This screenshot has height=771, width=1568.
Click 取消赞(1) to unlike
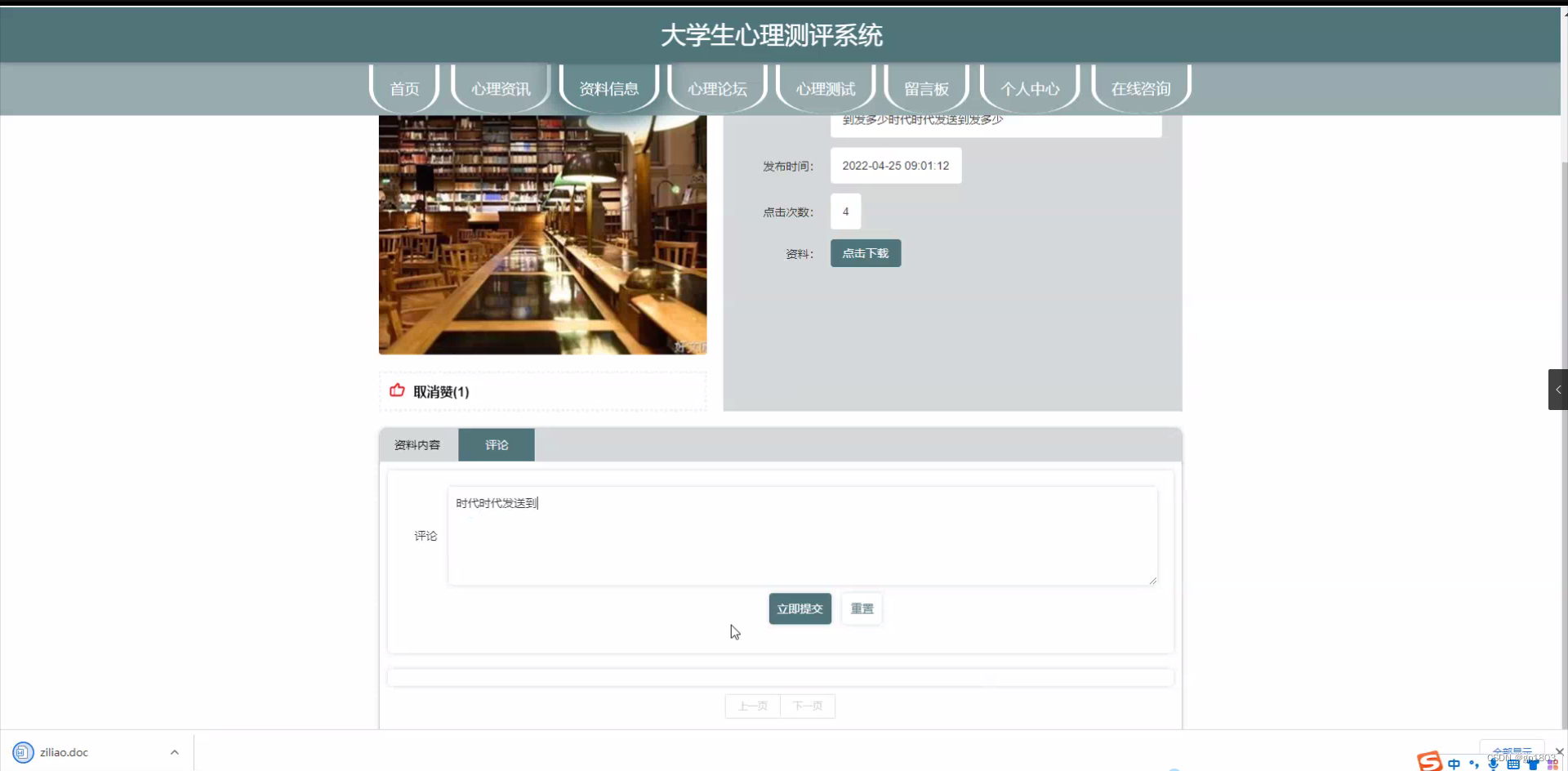tap(441, 391)
